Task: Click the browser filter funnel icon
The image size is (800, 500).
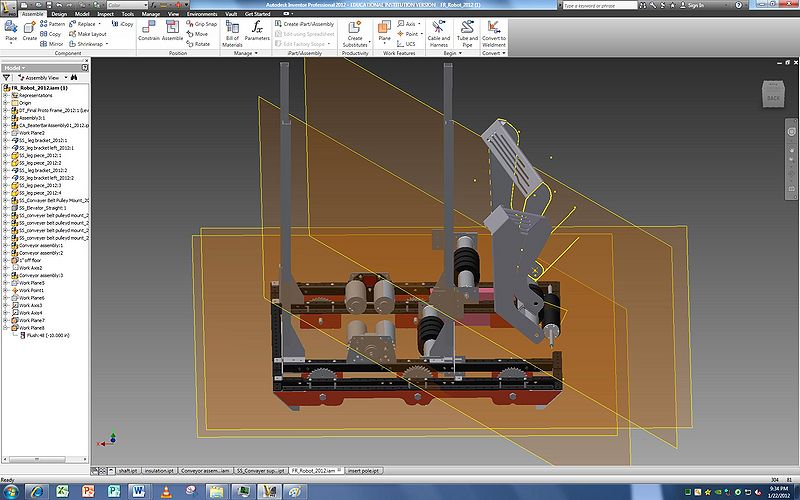Action: click(7, 78)
